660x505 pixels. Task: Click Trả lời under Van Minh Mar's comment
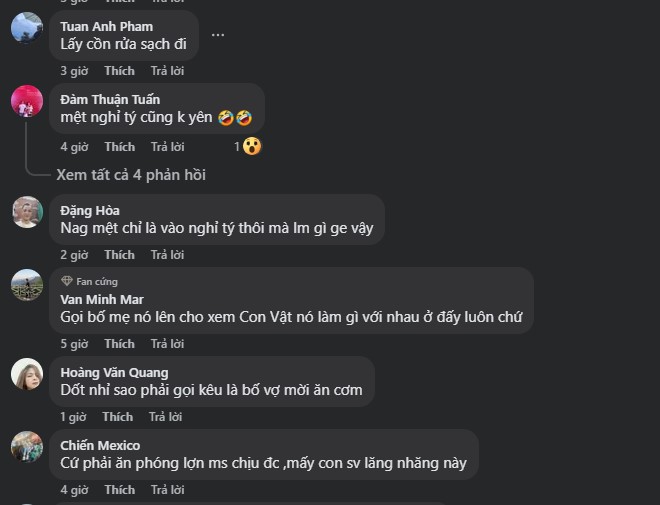[168, 344]
